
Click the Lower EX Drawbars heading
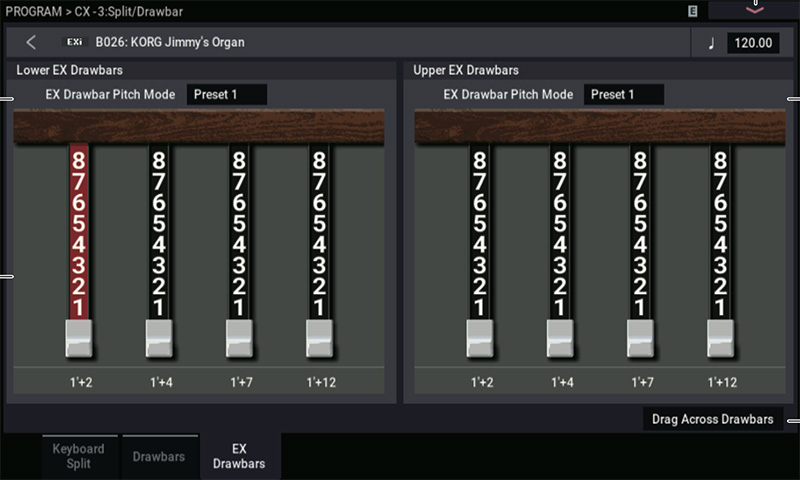pos(69,70)
